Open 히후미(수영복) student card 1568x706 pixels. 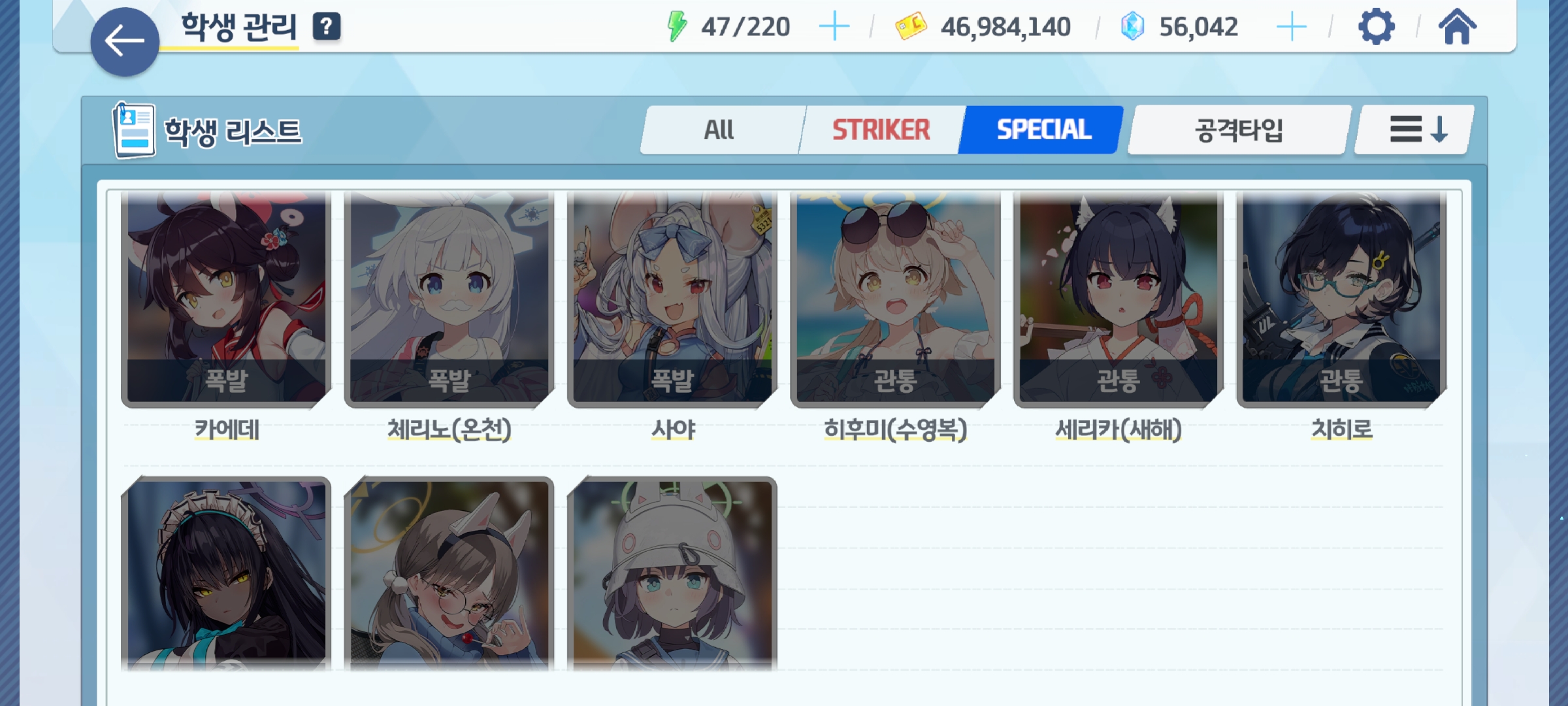(895, 299)
